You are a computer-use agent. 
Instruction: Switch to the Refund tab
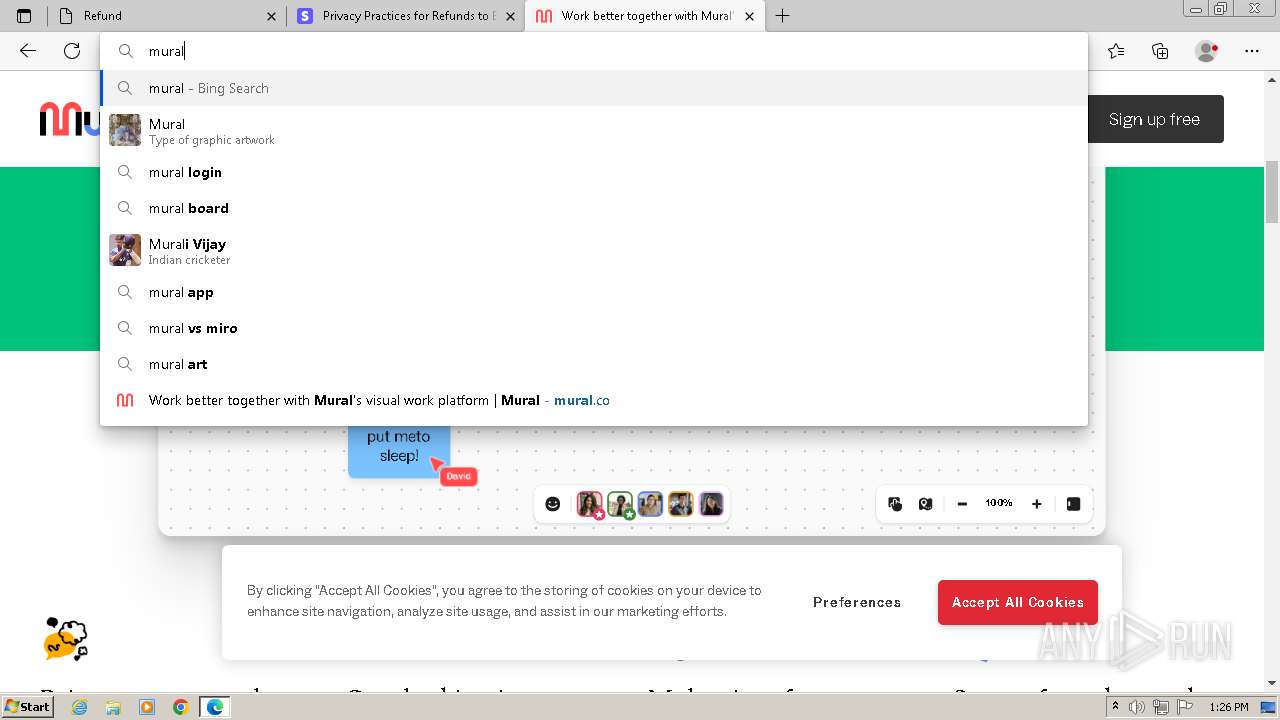click(x=167, y=16)
